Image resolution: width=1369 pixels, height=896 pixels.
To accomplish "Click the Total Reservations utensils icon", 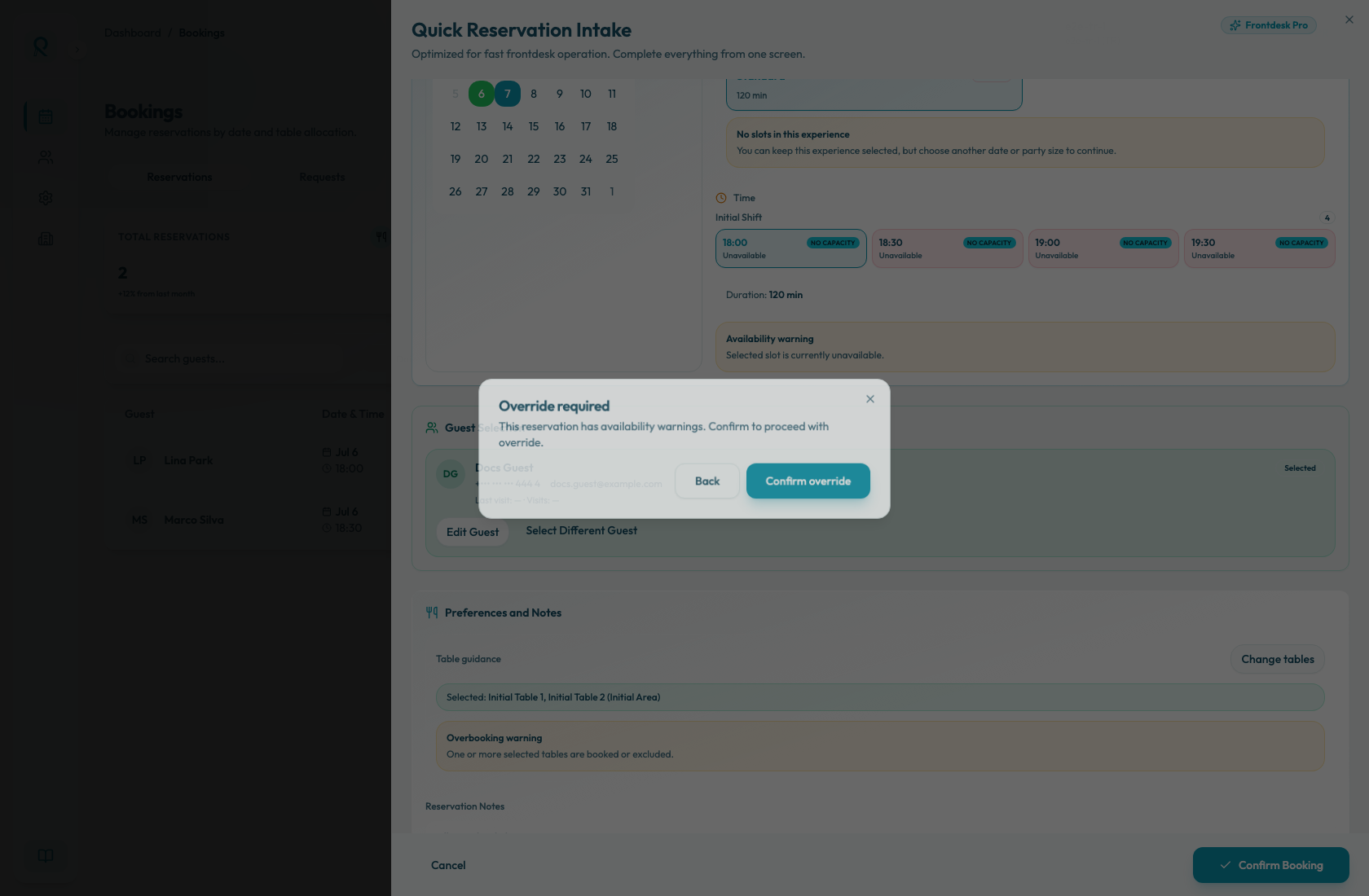I will coord(381,237).
